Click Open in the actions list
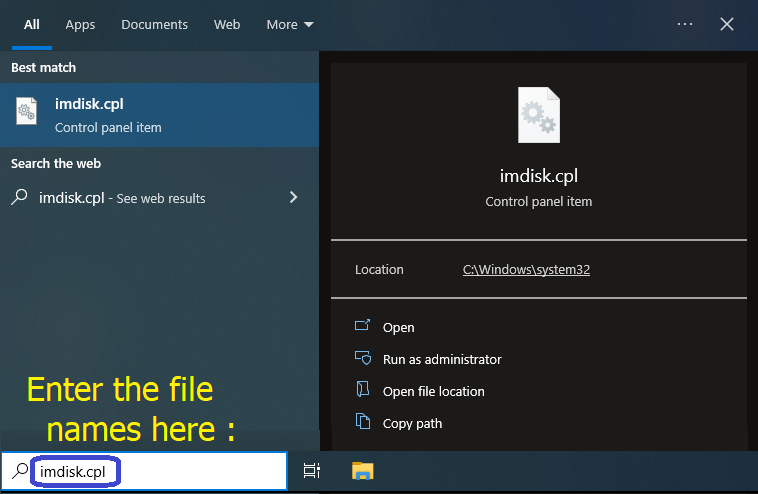Screen dimensions: 758x494 (x=398, y=327)
